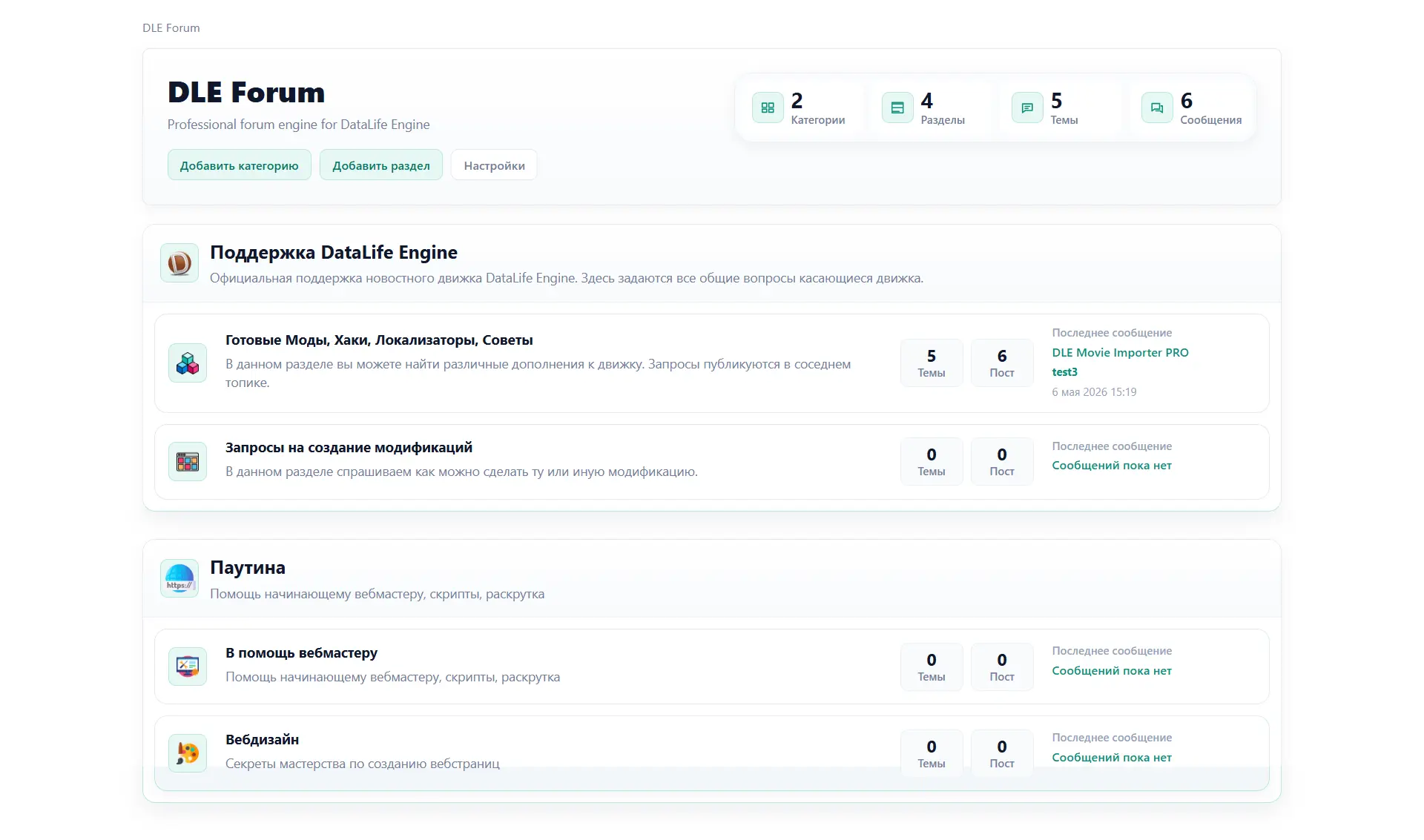The image size is (1424, 840).
Task: Click the Темы label in the header stats
Action: [1064, 120]
